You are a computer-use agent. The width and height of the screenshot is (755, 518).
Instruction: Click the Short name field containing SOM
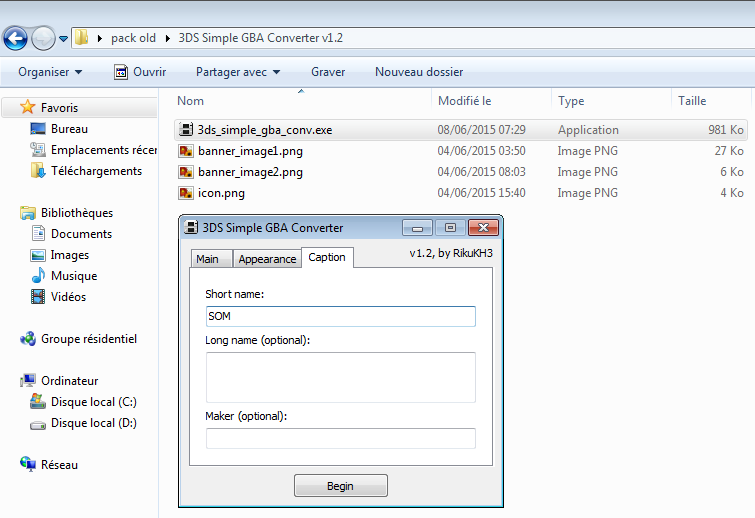(x=341, y=316)
